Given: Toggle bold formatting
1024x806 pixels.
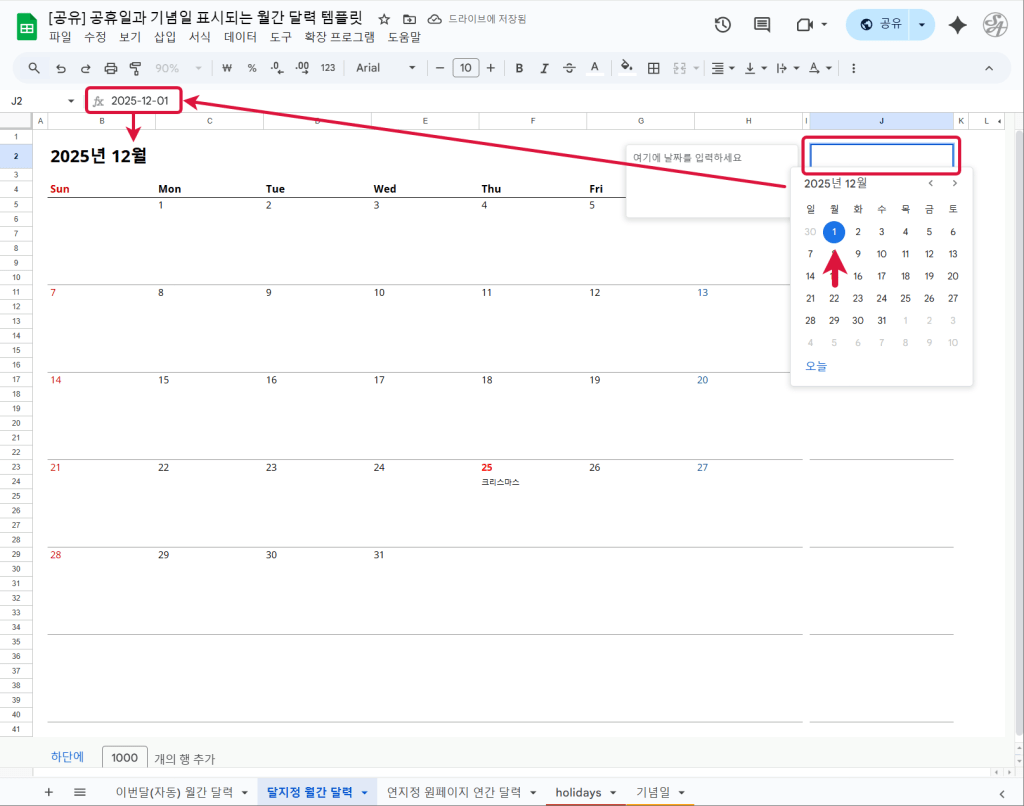Looking at the screenshot, I should click(519, 68).
